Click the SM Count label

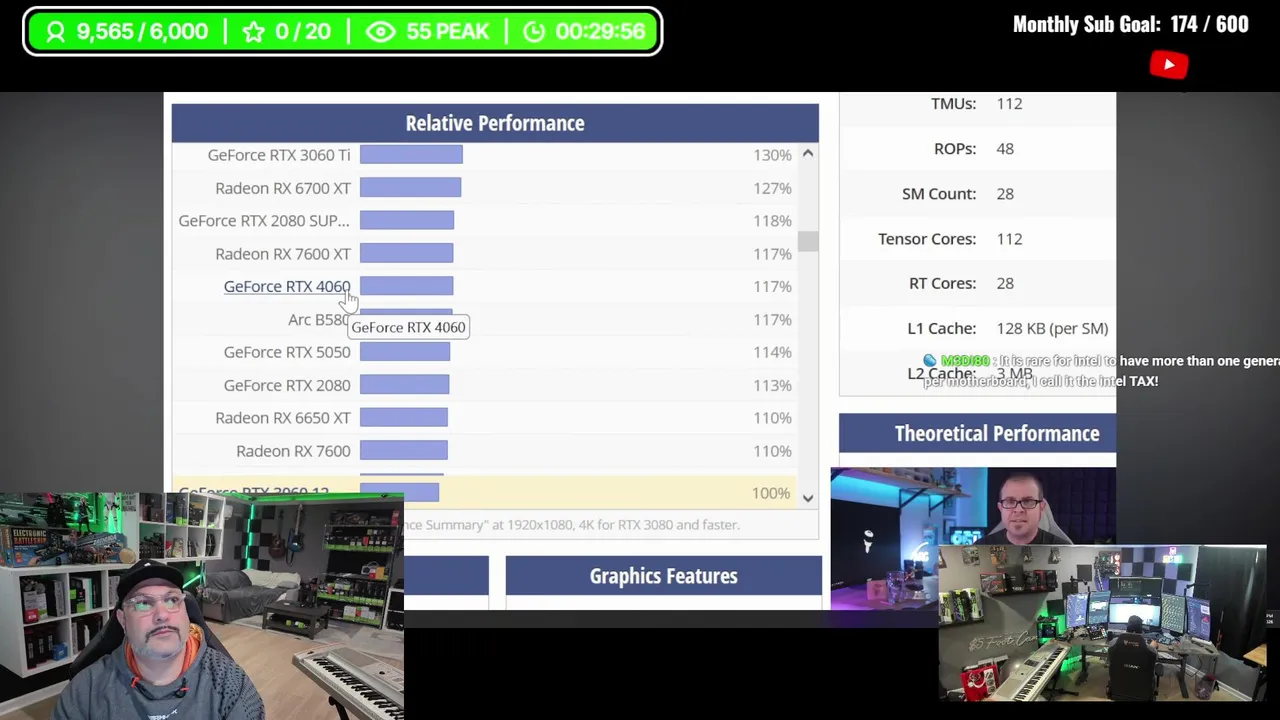click(938, 194)
